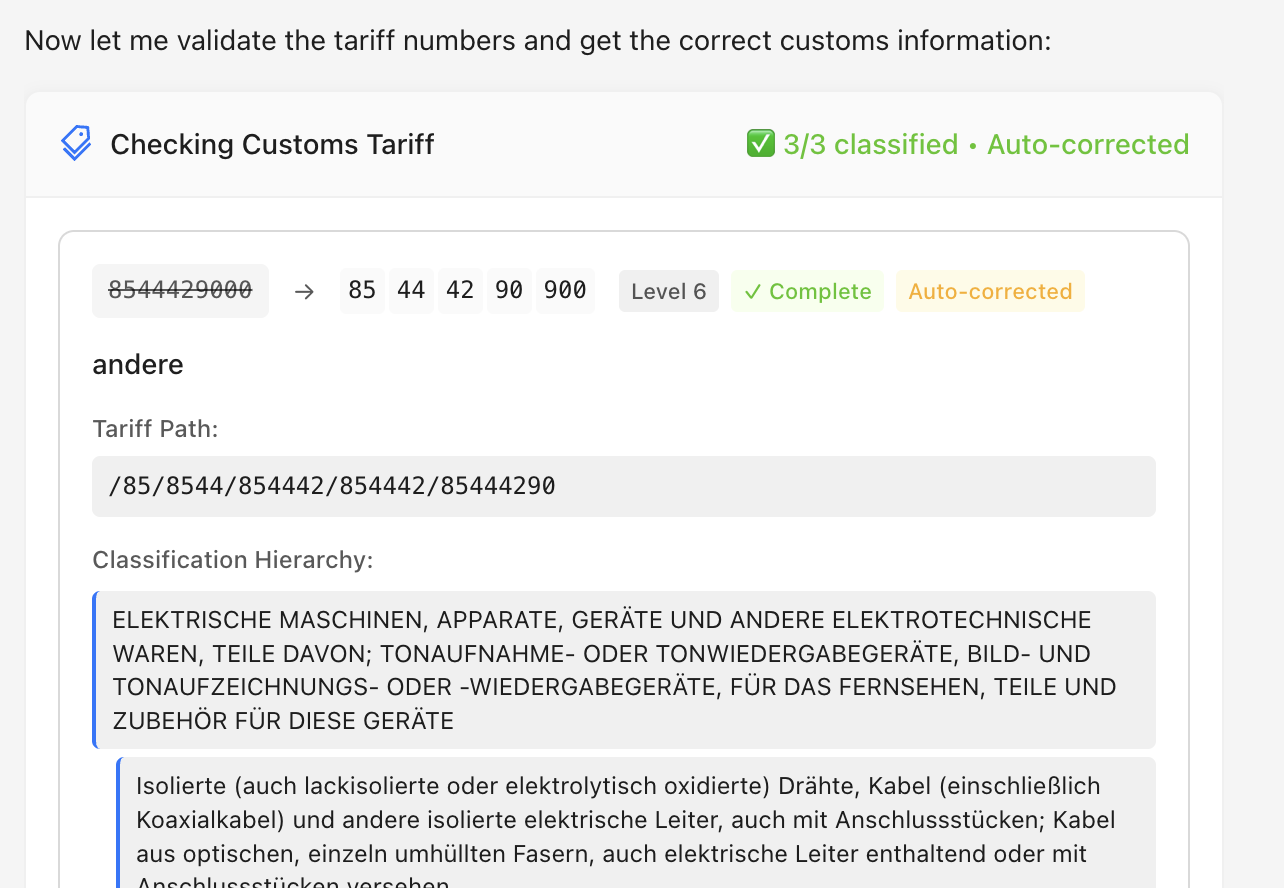Select the tariff segment chip 85

[x=362, y=290]
